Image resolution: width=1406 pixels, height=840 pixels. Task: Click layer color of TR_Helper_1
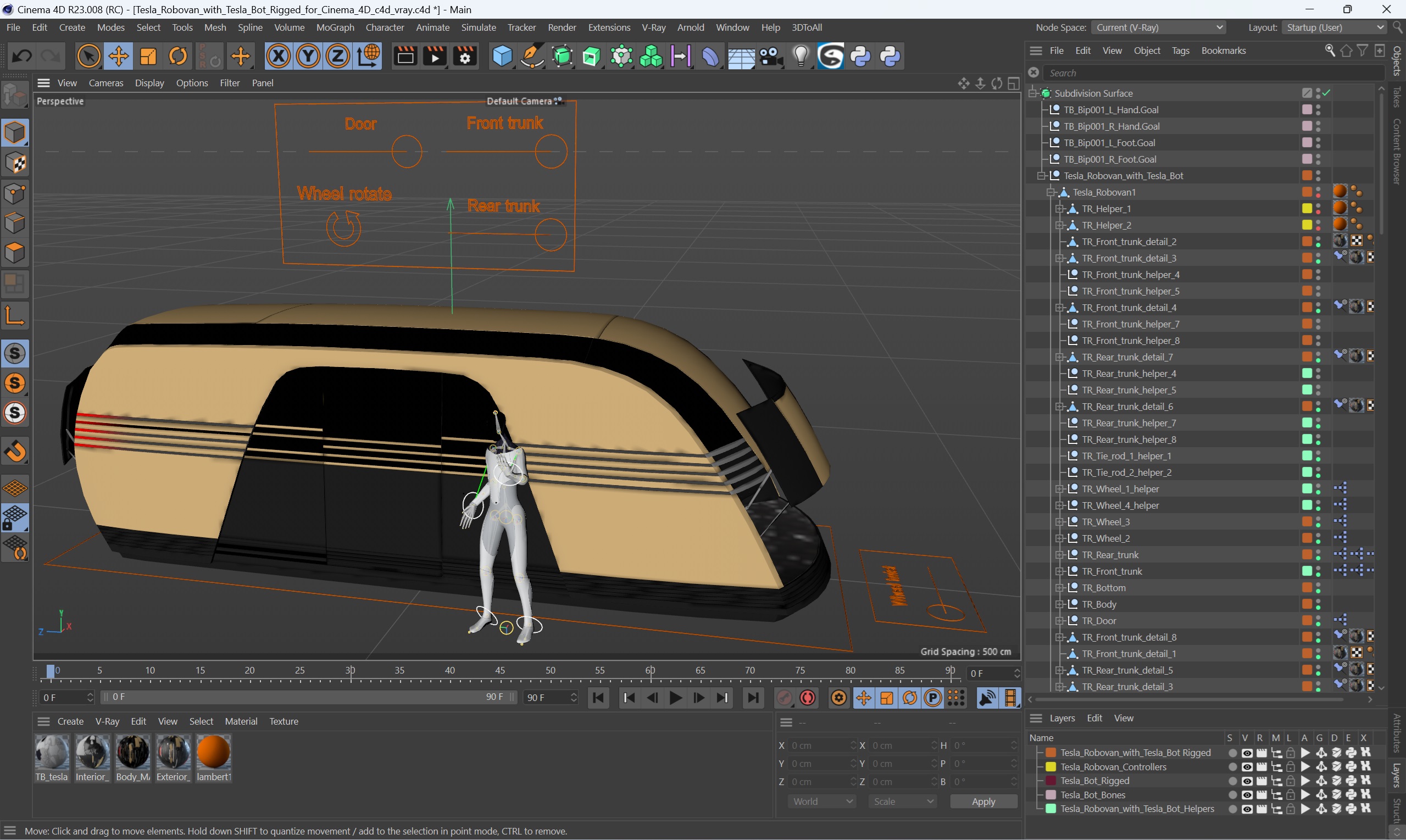pos(1307,208)
